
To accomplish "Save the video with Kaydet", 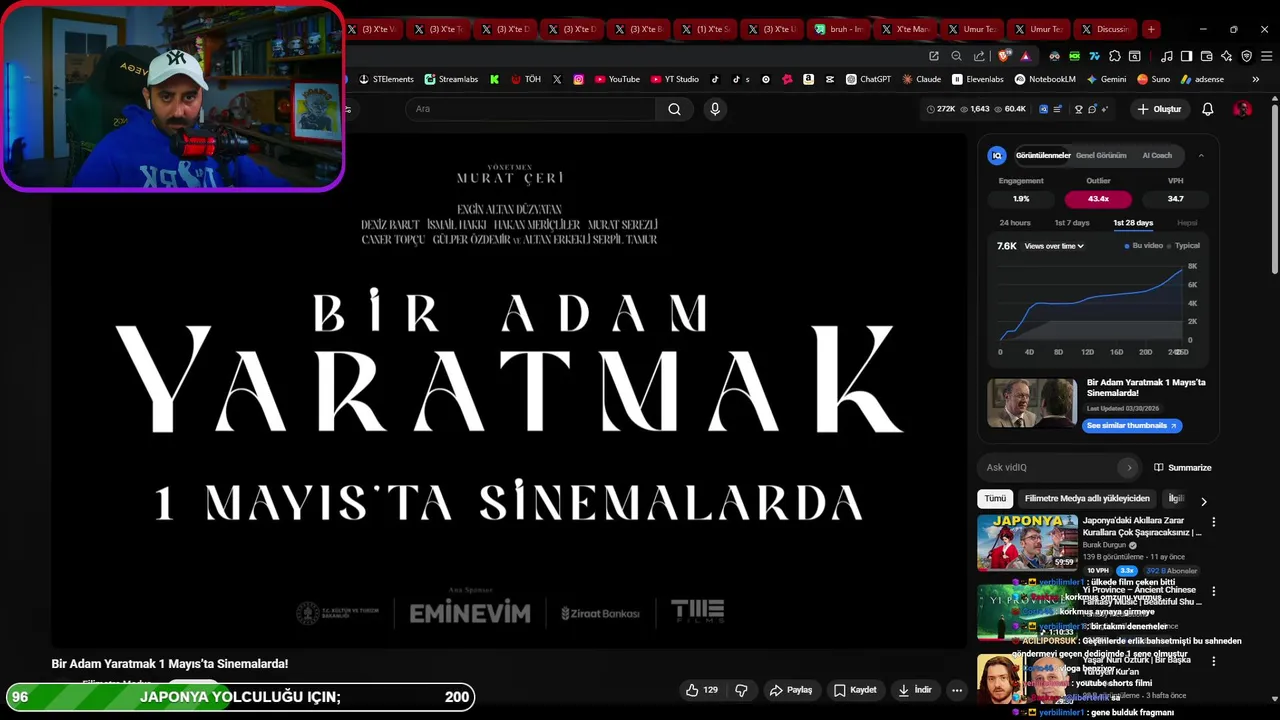I will click(856, 690).
